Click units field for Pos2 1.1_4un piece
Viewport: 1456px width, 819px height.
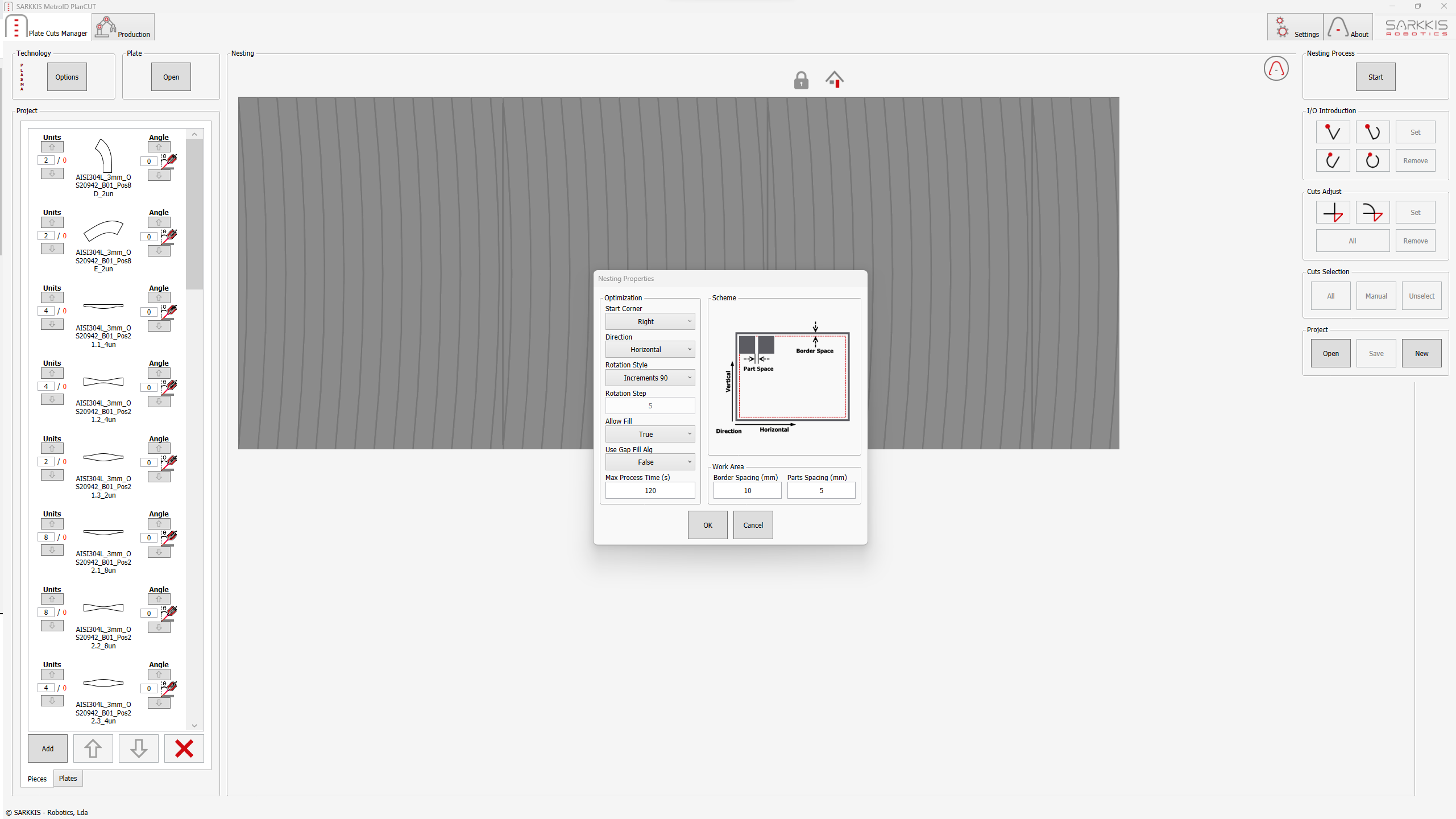pyautogui.click(x=46, y=311)
